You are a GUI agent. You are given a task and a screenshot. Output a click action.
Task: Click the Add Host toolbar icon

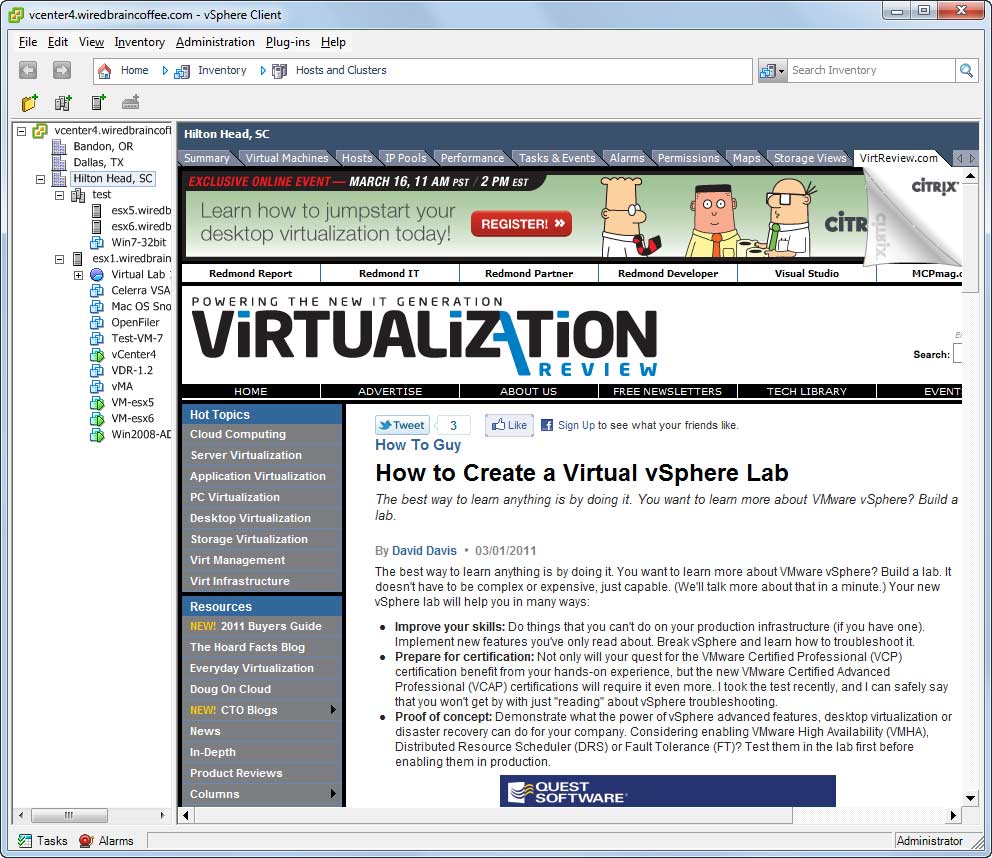click(x=98, y=102)
